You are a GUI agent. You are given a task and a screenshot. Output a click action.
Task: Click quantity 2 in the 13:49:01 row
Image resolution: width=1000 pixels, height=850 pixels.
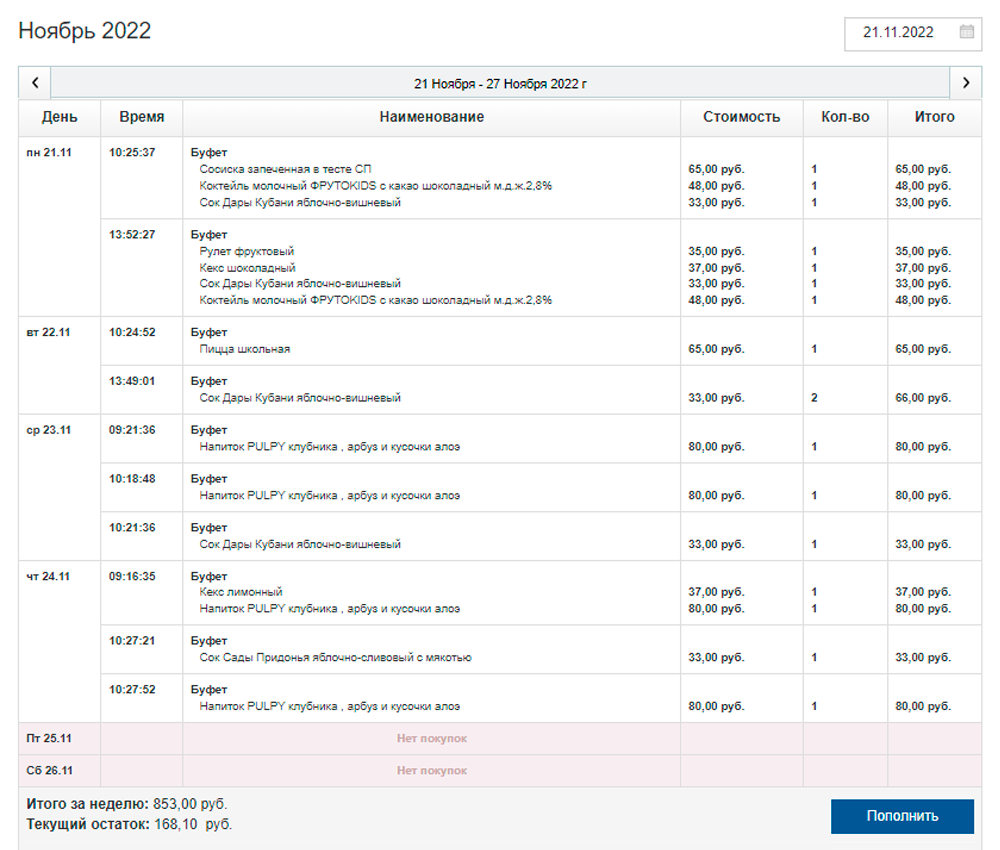point(814,397)
